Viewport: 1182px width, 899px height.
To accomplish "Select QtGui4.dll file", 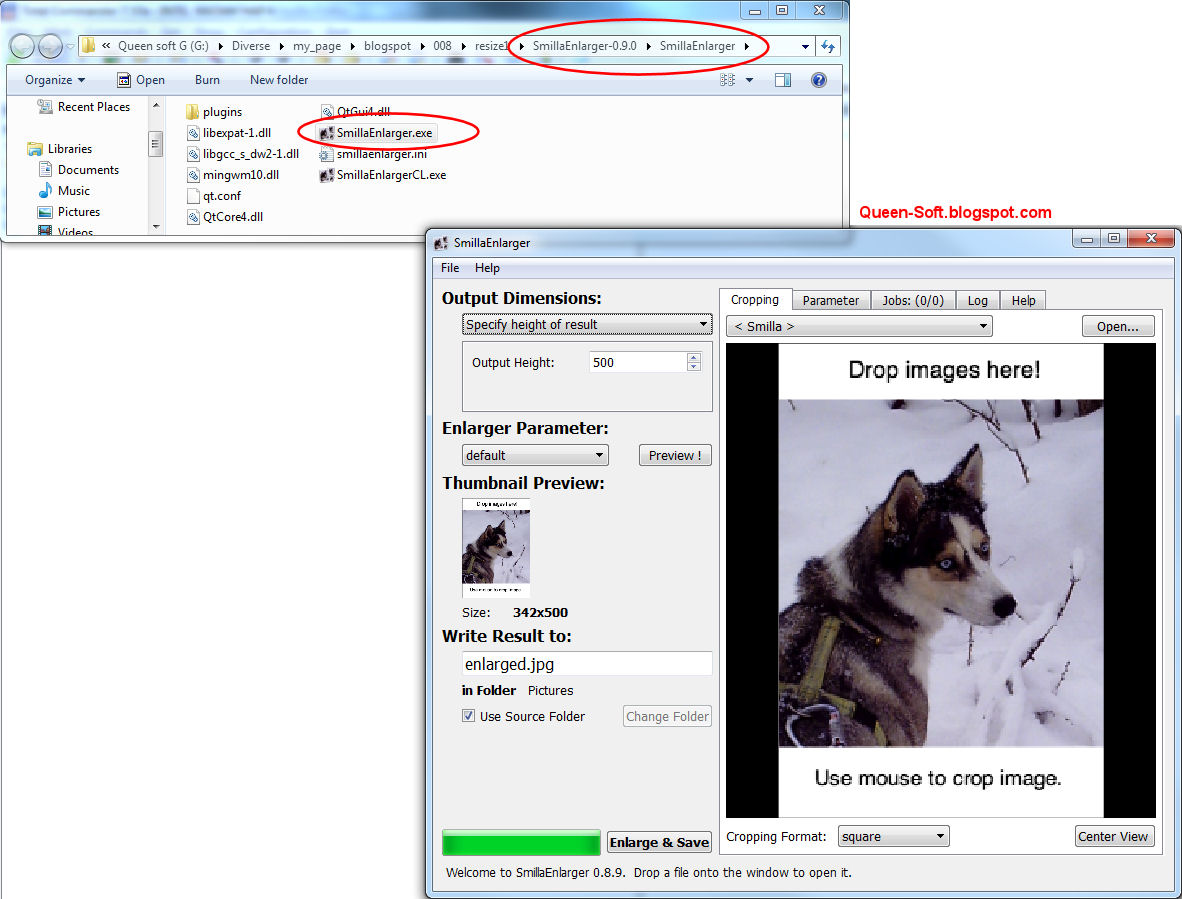I will click(354, 112).
